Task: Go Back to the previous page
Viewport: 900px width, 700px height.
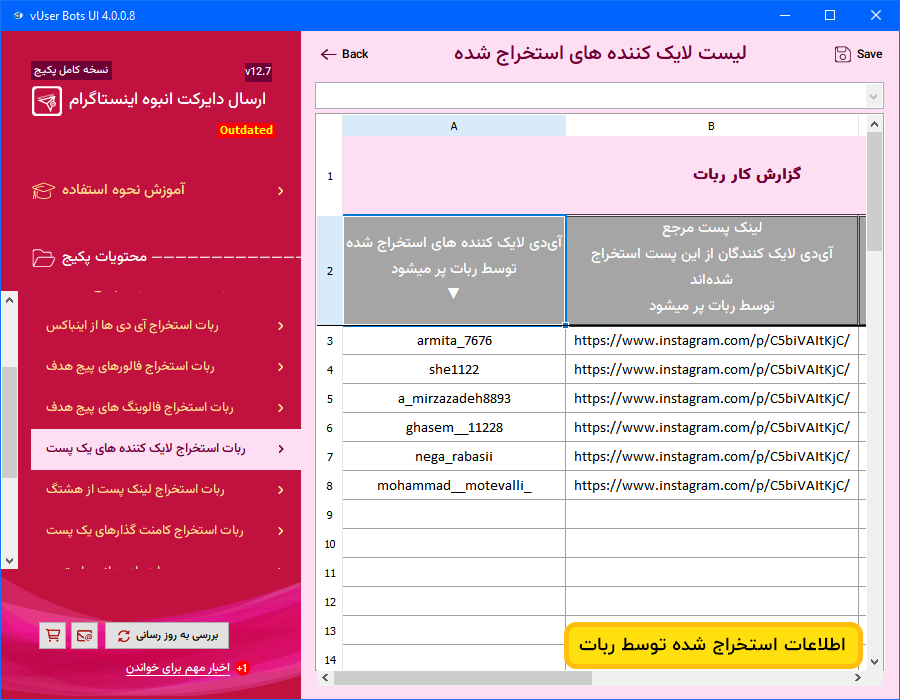Action: (344, 55)
